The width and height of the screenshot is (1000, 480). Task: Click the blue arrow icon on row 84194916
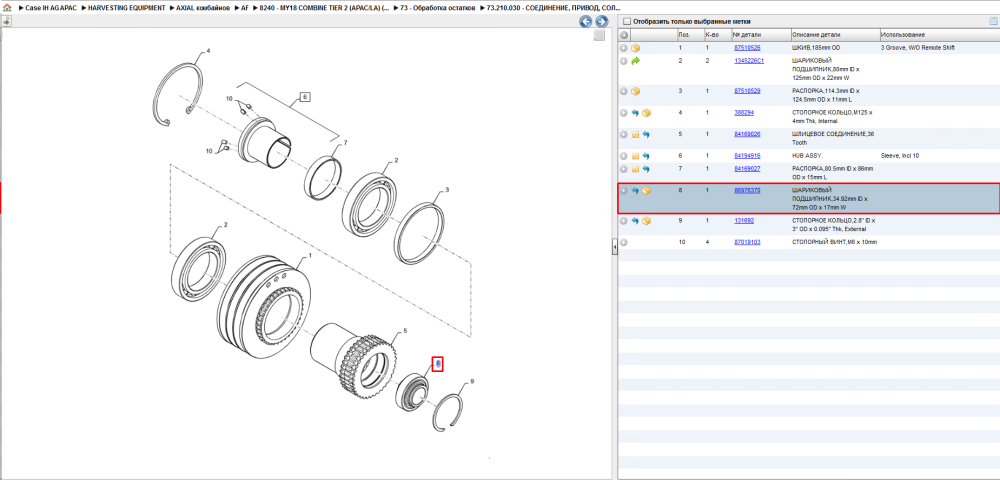[646, 156]
